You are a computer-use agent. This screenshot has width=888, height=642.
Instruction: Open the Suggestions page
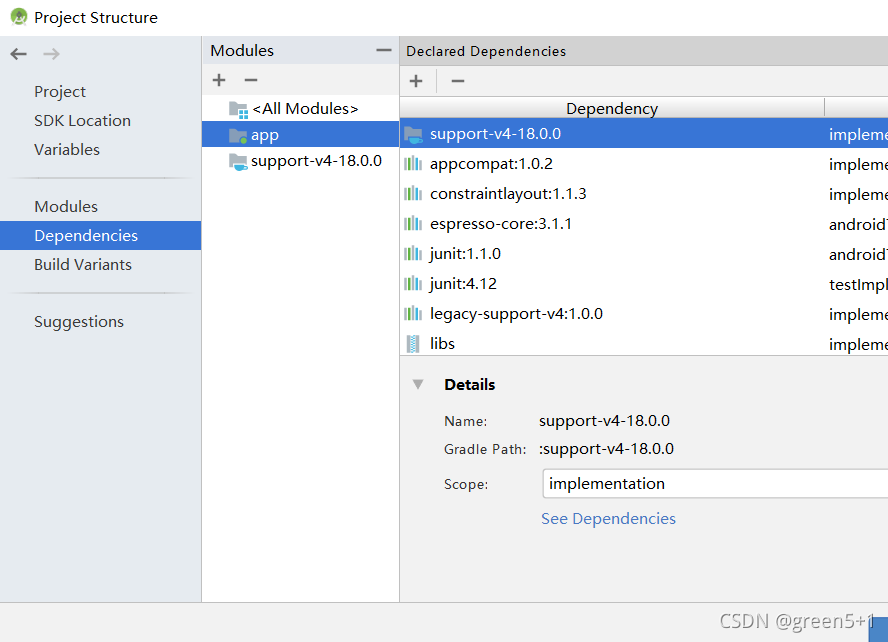[x=79, y=322]
